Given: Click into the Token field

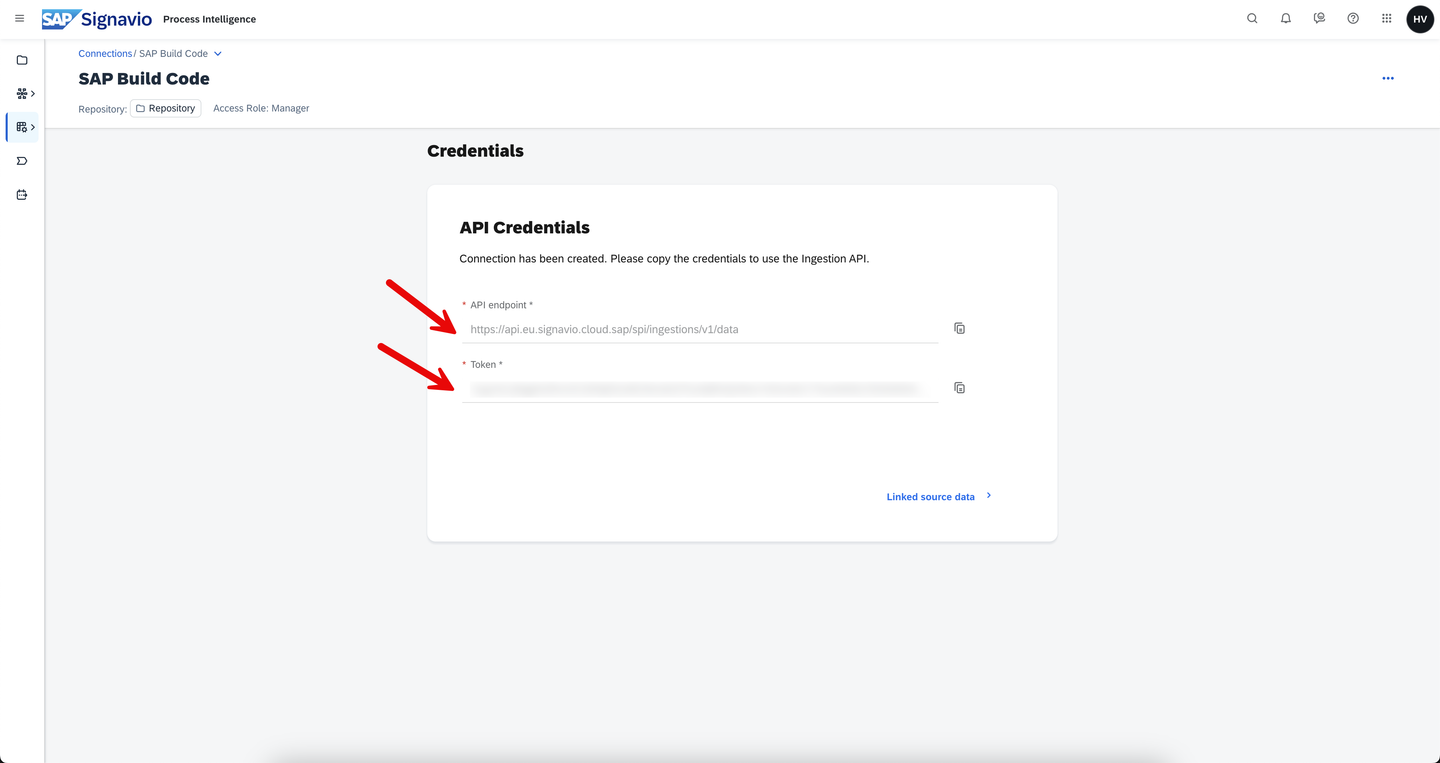Looking at the screenshot, I should point(700,389).
